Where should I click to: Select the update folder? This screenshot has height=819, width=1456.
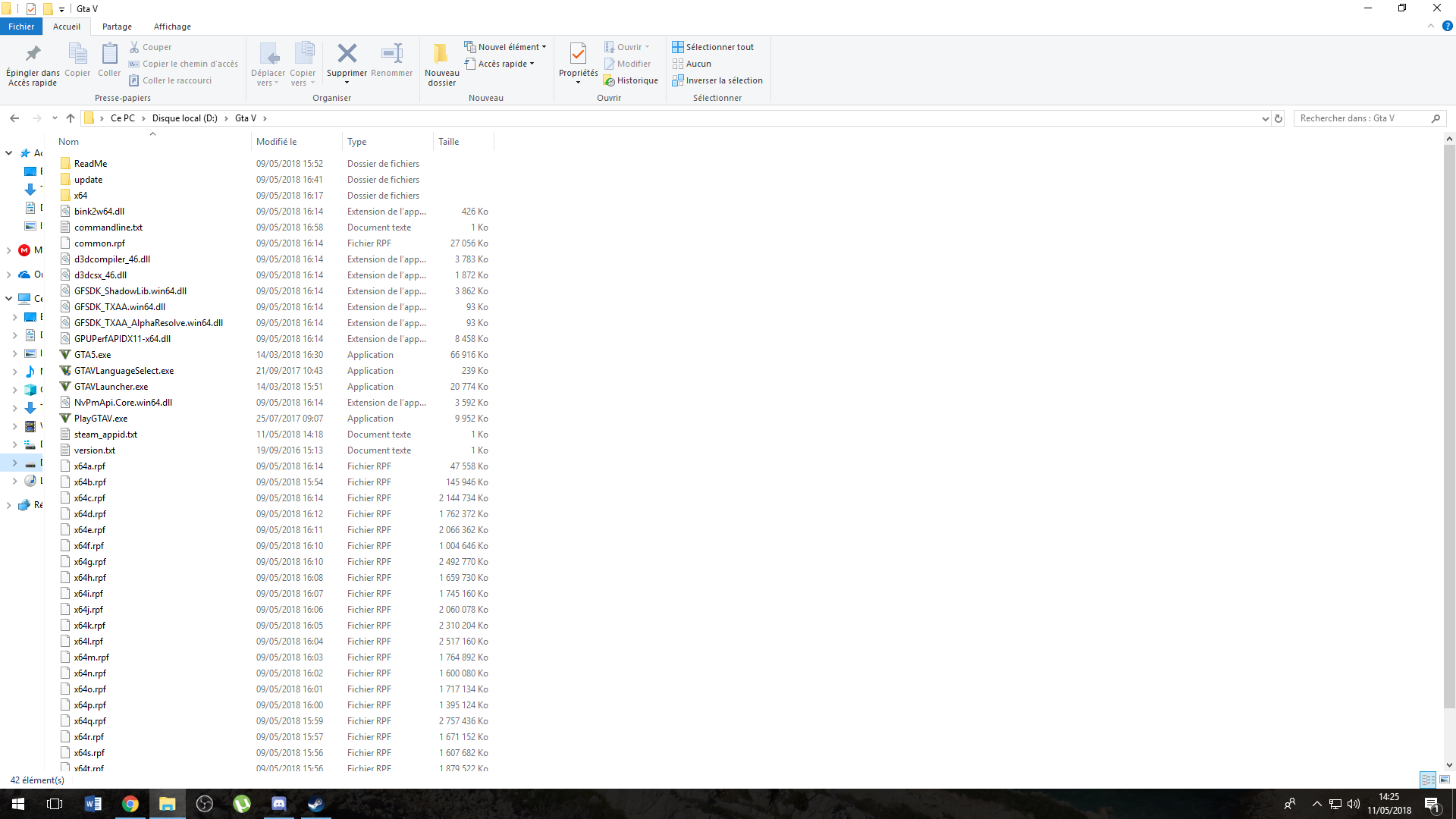coord(88,180)
